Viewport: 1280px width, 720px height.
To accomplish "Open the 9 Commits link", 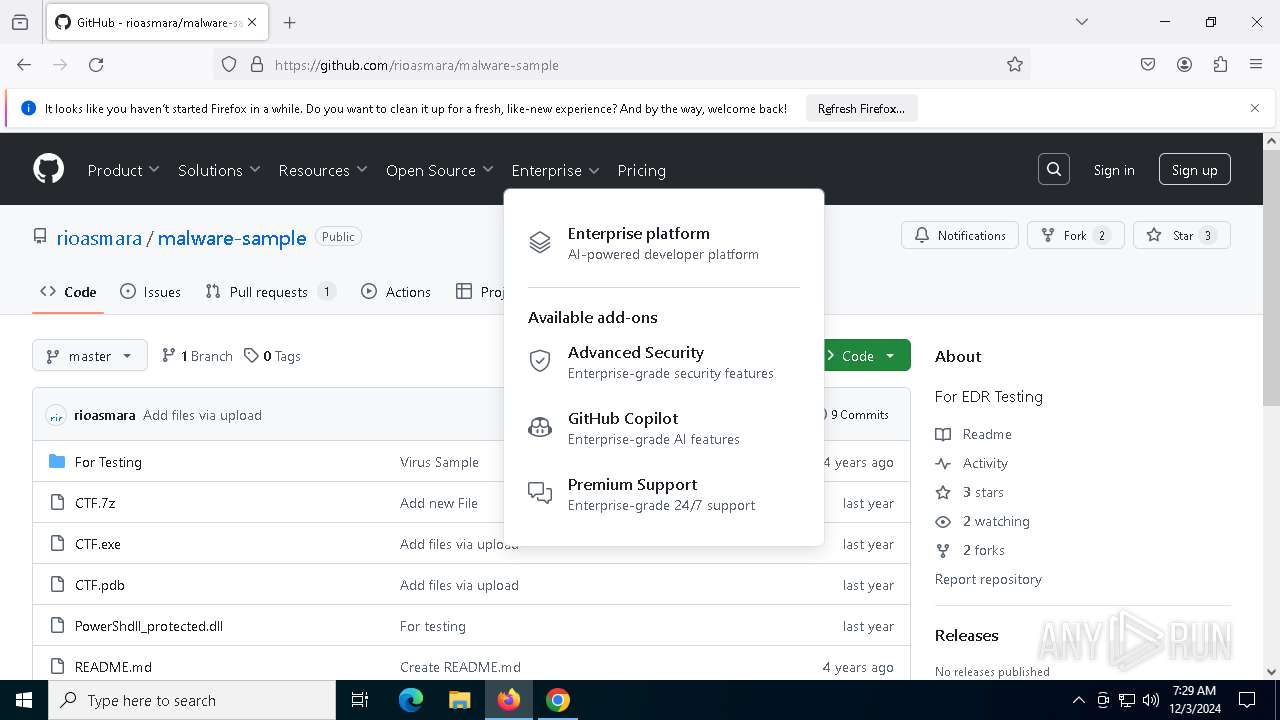I will [x=856, y=414].
